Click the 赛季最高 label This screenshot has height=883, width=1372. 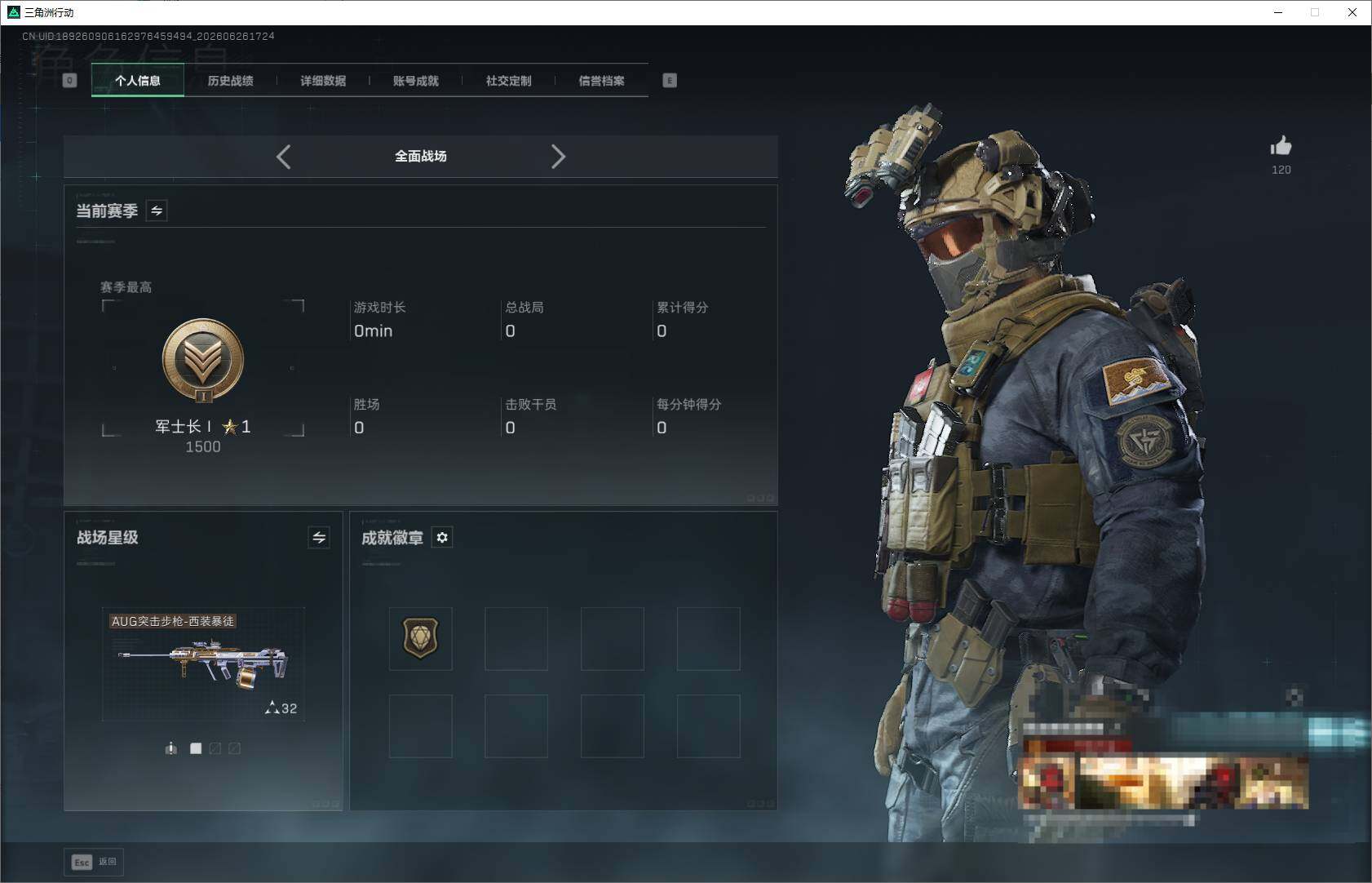coord(126,287)
